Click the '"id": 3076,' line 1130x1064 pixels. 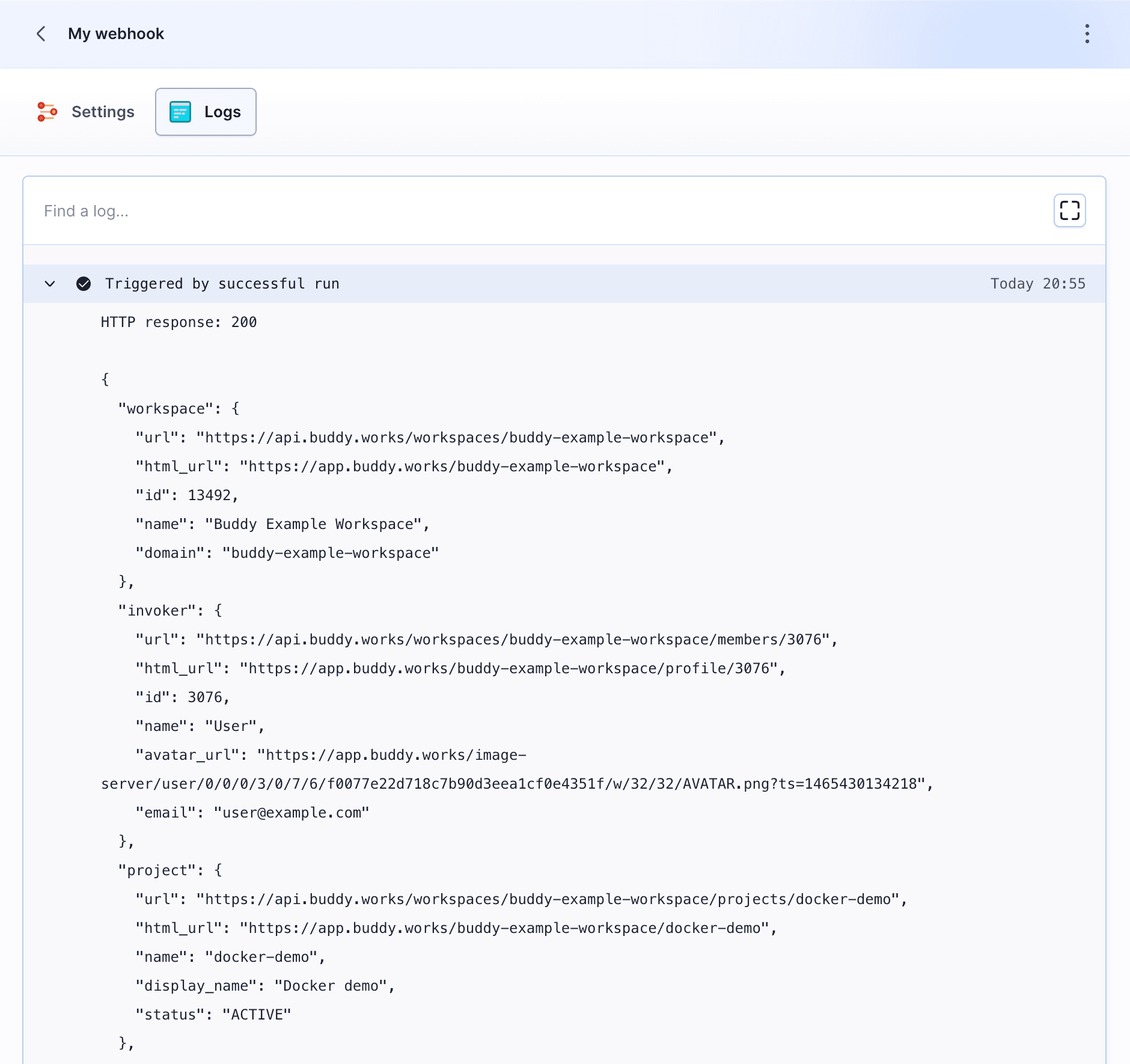pyautogui.click(x=183, y=697)
